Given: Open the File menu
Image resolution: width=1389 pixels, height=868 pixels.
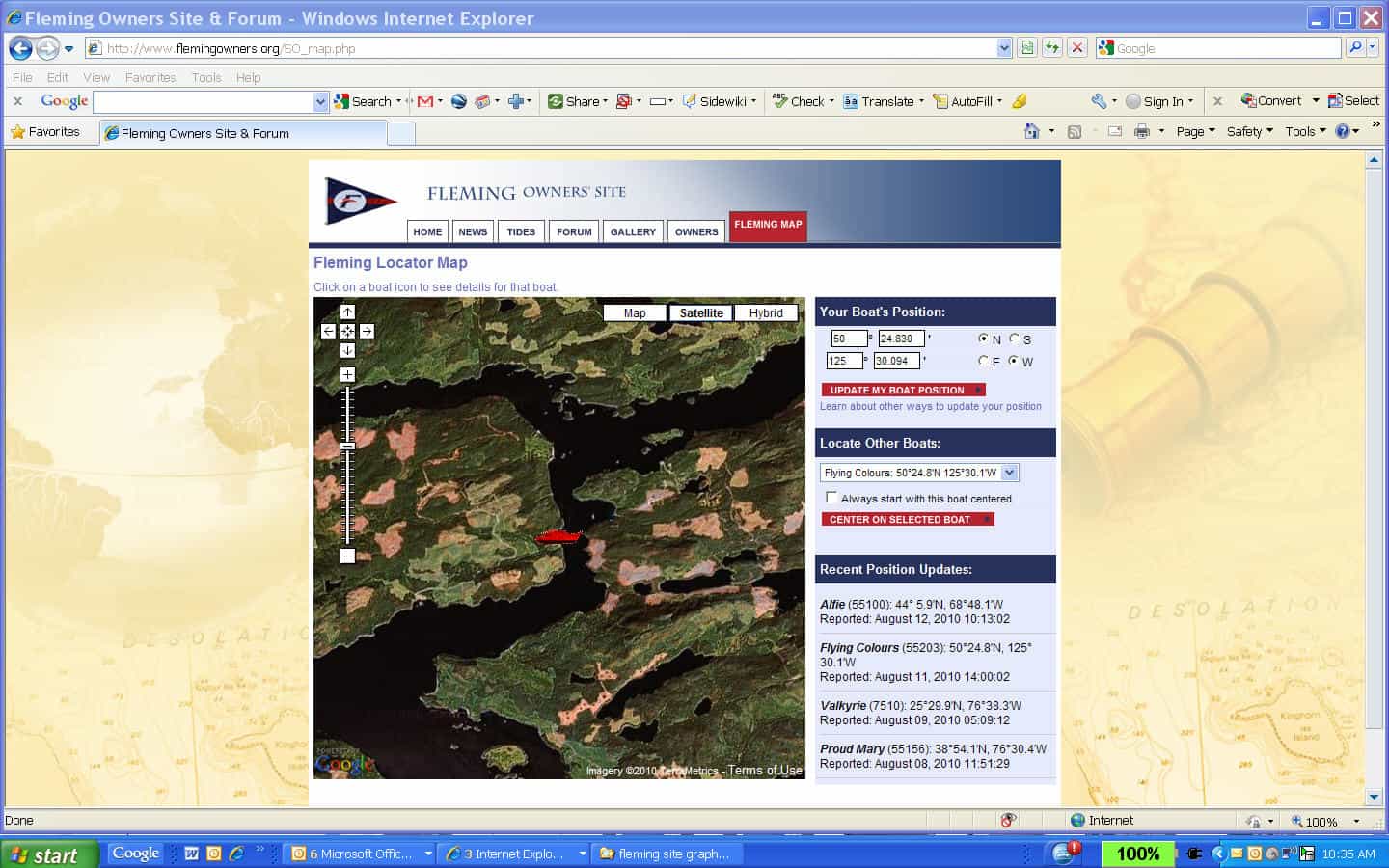Looking at the screenshot, I should tap(22, 77).
